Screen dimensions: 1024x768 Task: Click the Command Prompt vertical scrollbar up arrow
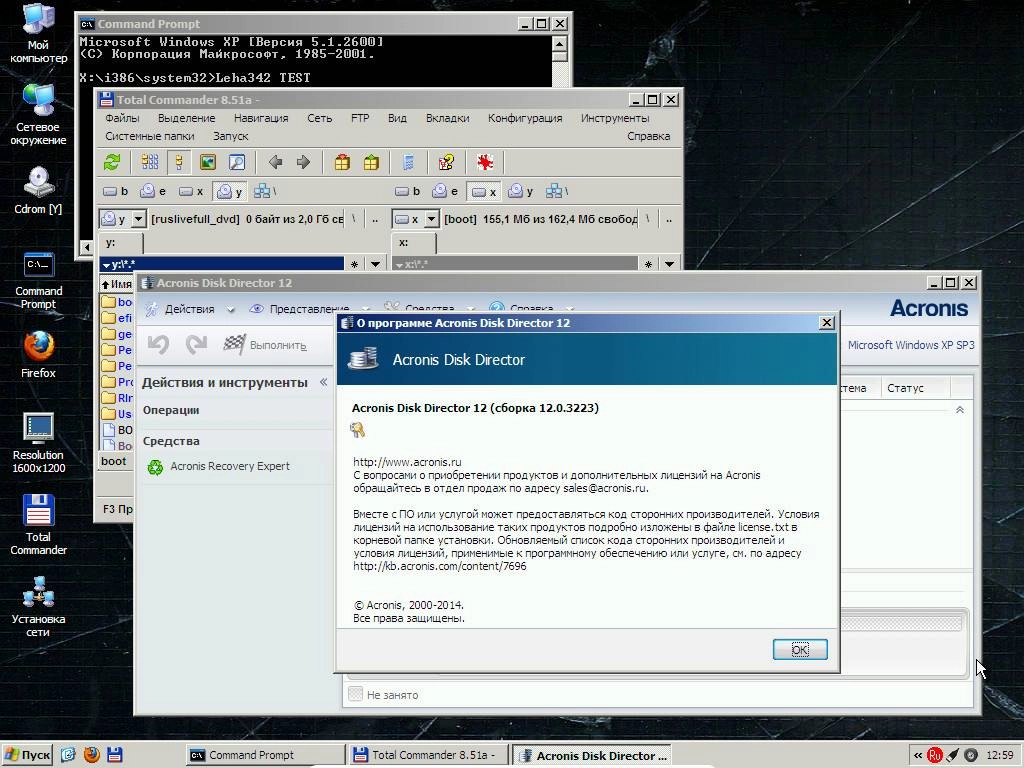point(559,43)
